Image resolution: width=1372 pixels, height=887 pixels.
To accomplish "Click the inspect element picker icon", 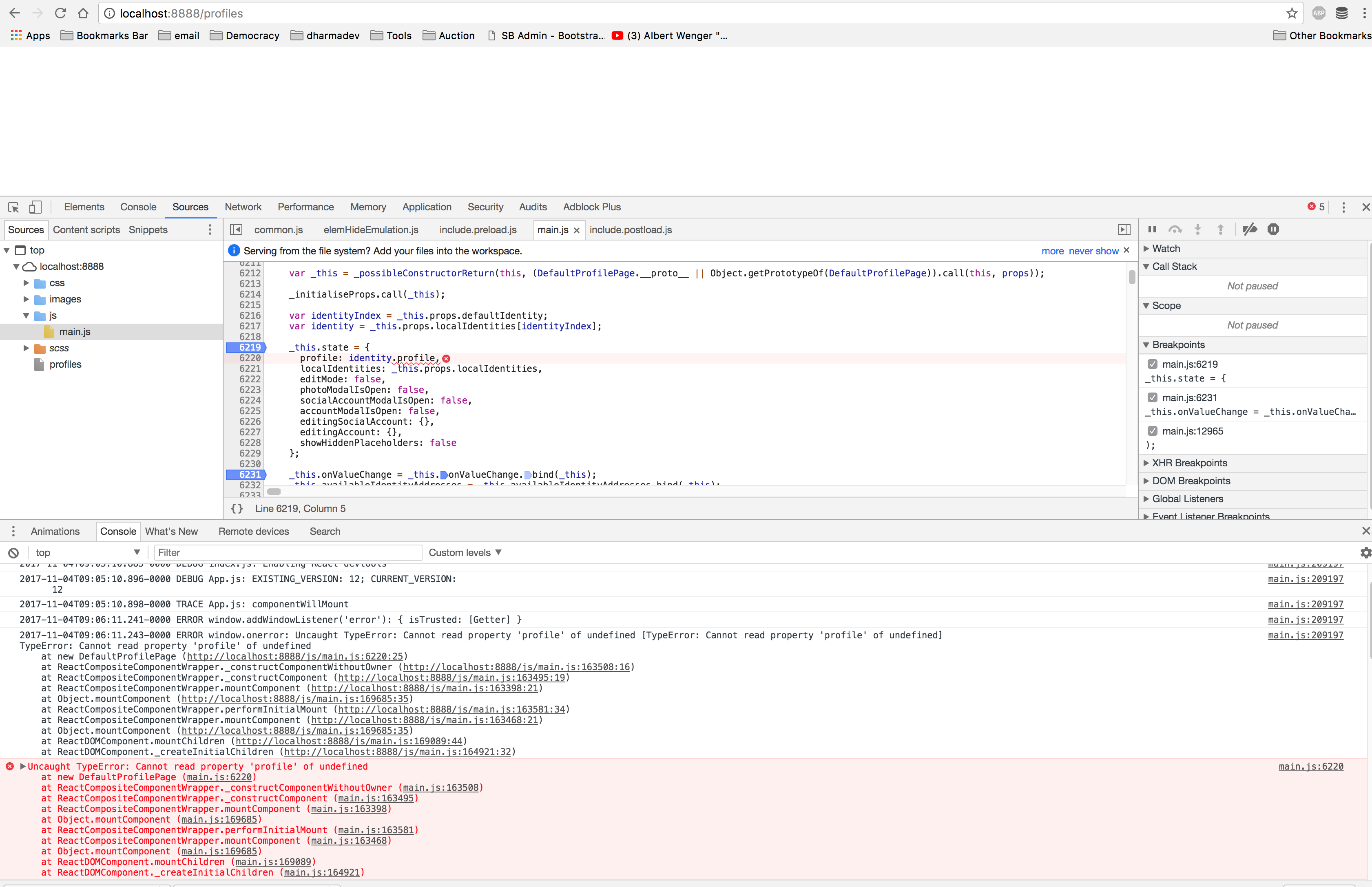I will coord(14,207).
